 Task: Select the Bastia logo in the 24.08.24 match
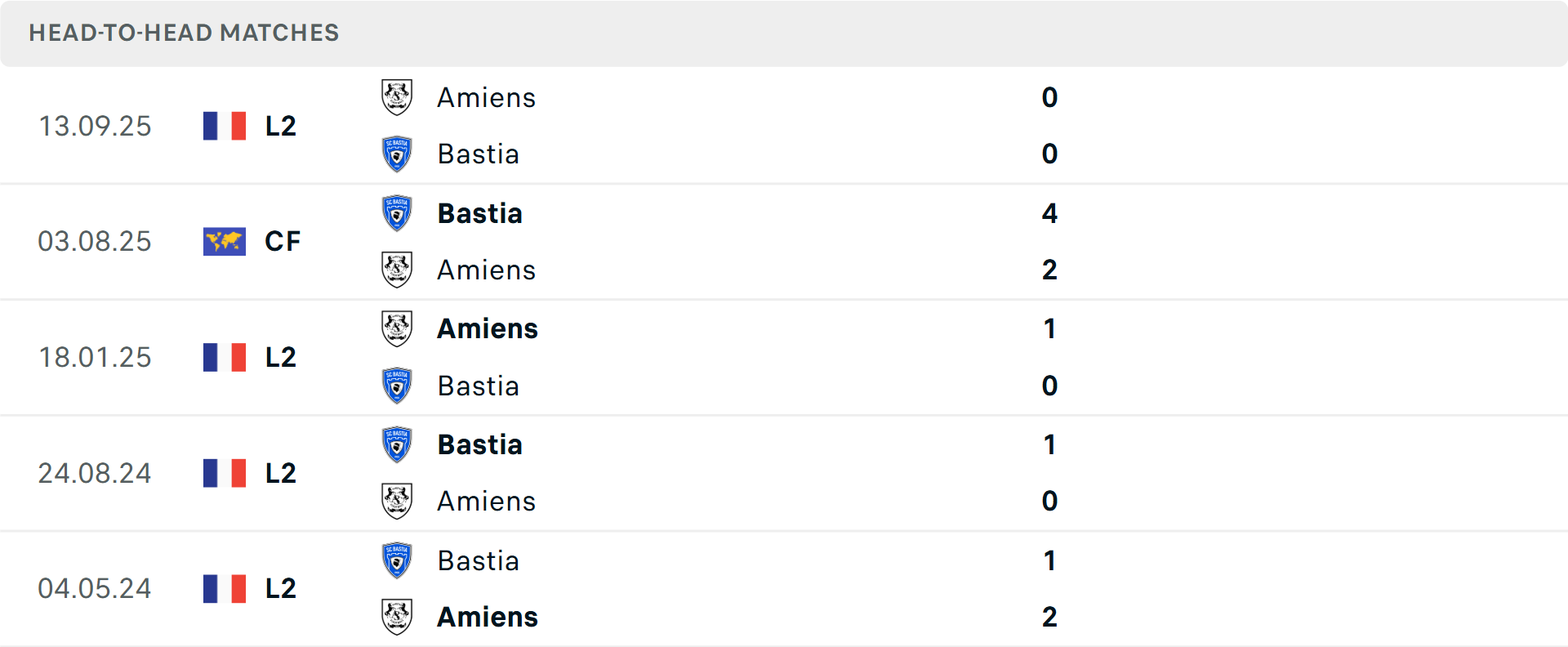tap(397, 444)
